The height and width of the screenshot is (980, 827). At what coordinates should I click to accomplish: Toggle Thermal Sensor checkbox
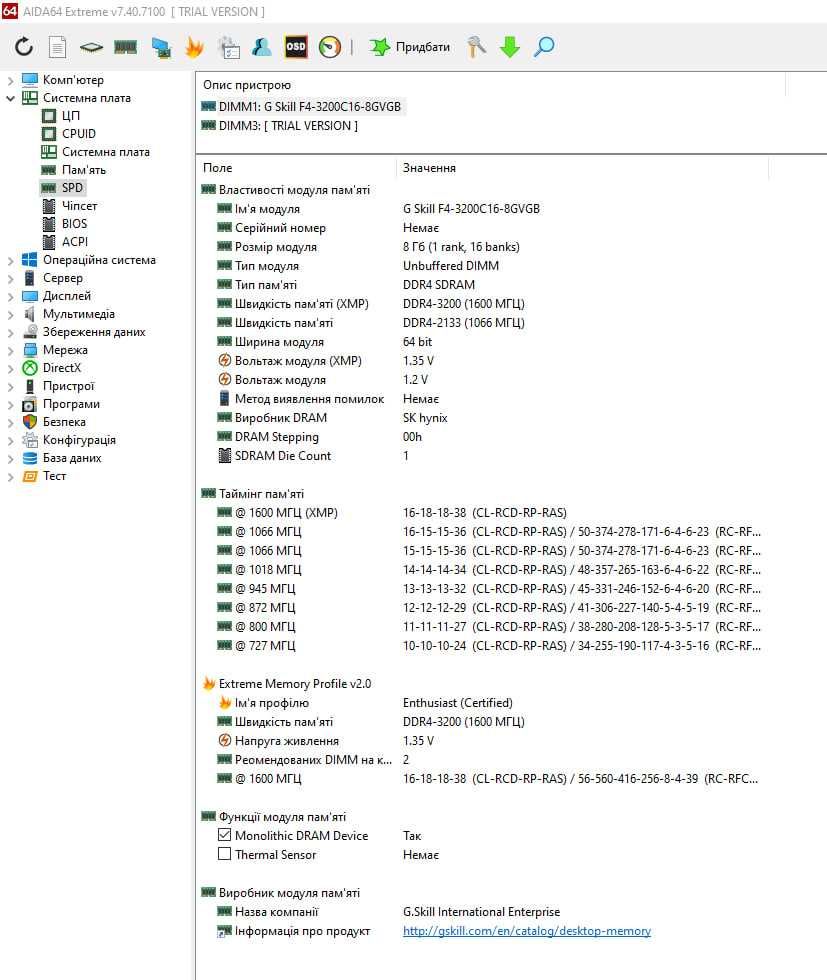pyautogui.click(x=224, y=854)
